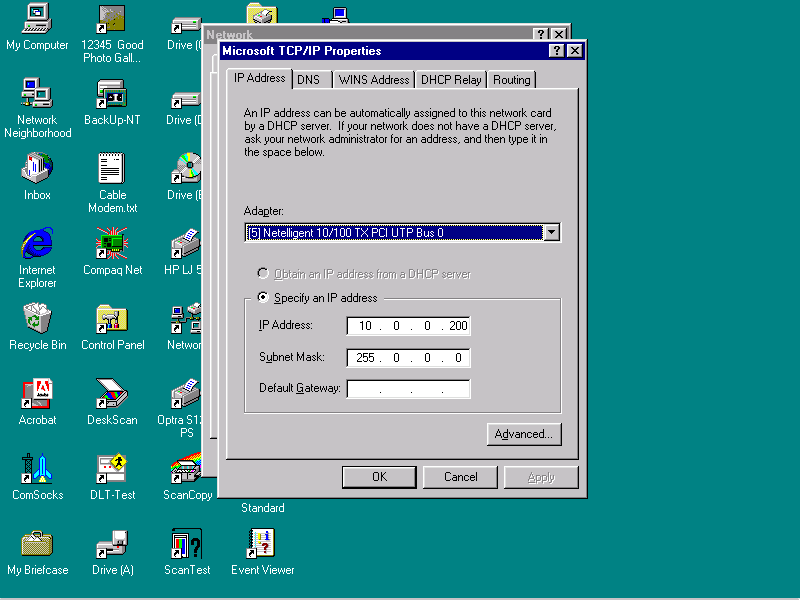Click the Cancel button

click(x=460, y=477)
